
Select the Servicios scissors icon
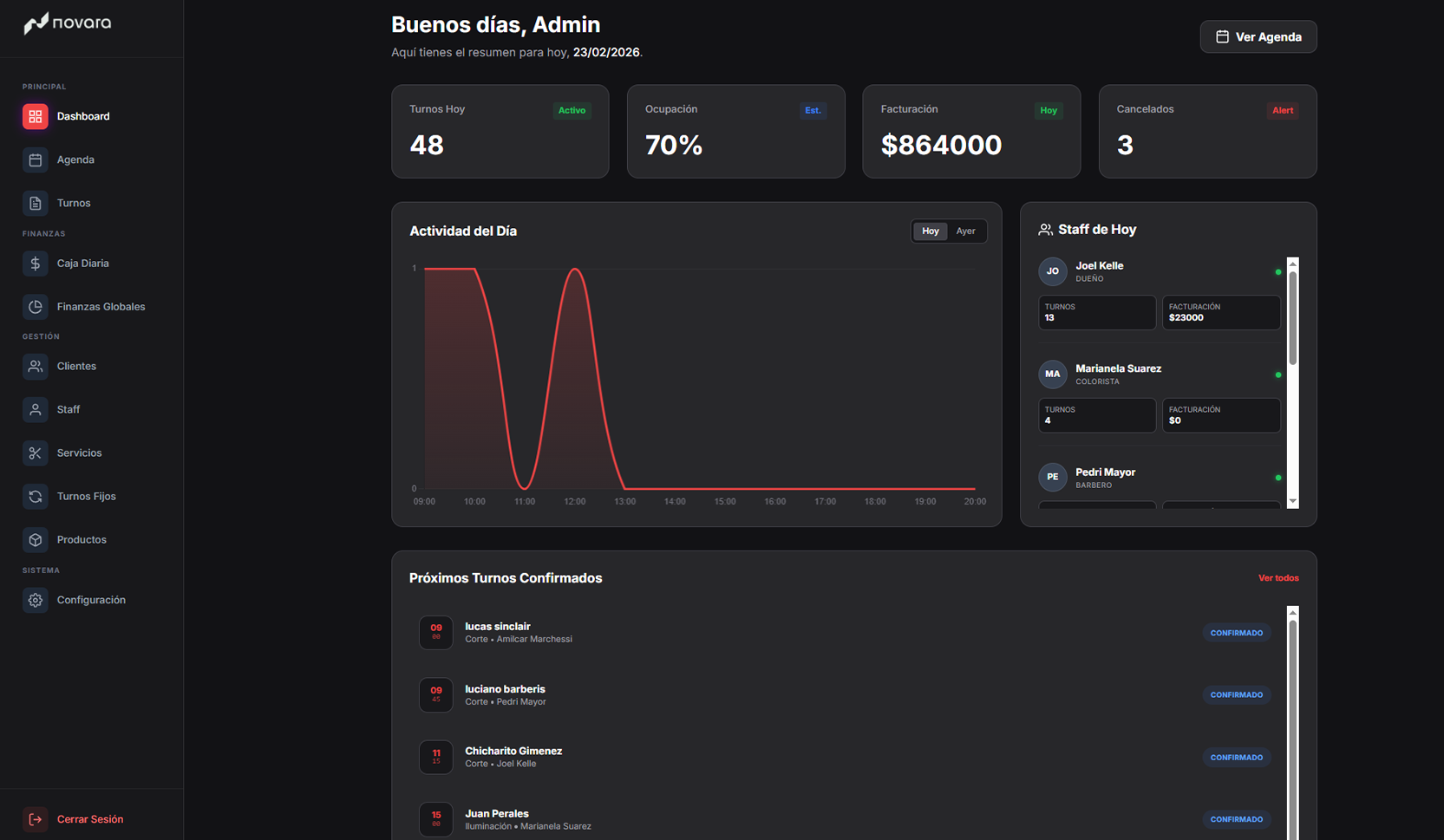[x=35, y=453]
